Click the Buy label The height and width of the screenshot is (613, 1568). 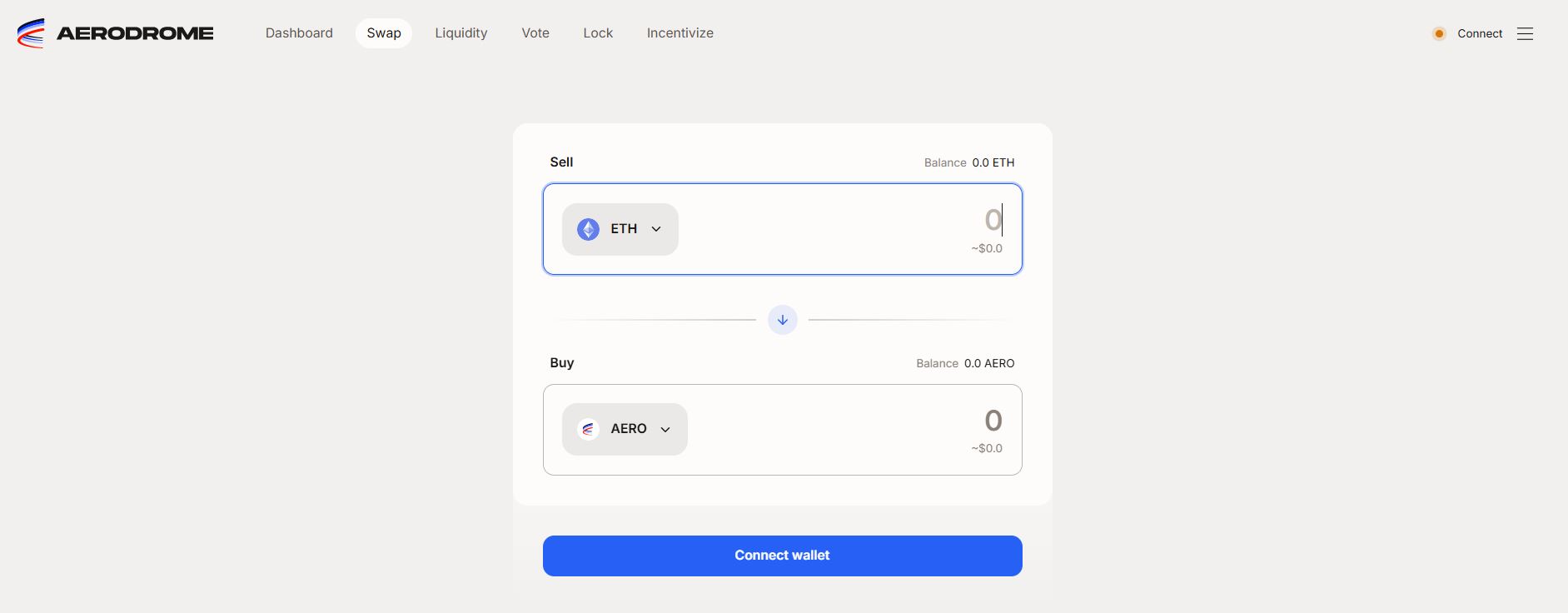pyautogui.click(x=562, y=363)
